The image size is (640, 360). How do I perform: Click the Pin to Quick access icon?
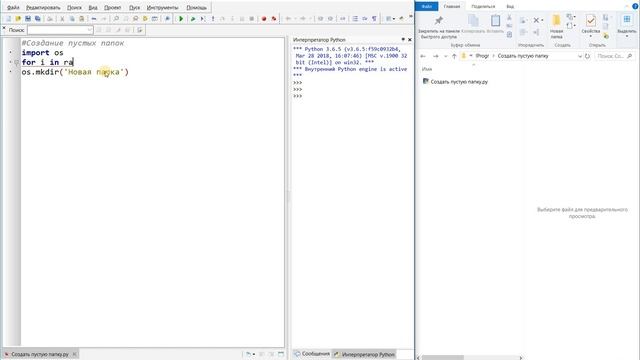coord(439,20)
